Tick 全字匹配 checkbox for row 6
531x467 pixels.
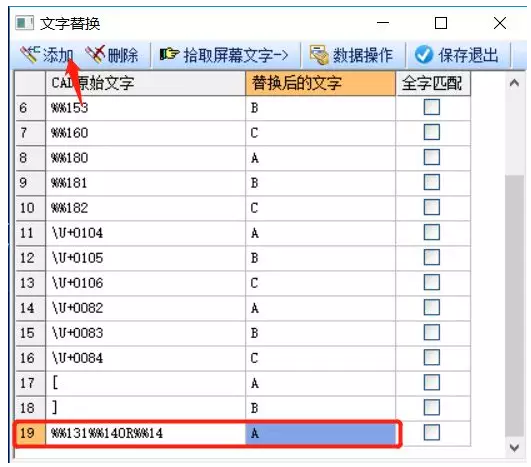[x=432, y=107]
